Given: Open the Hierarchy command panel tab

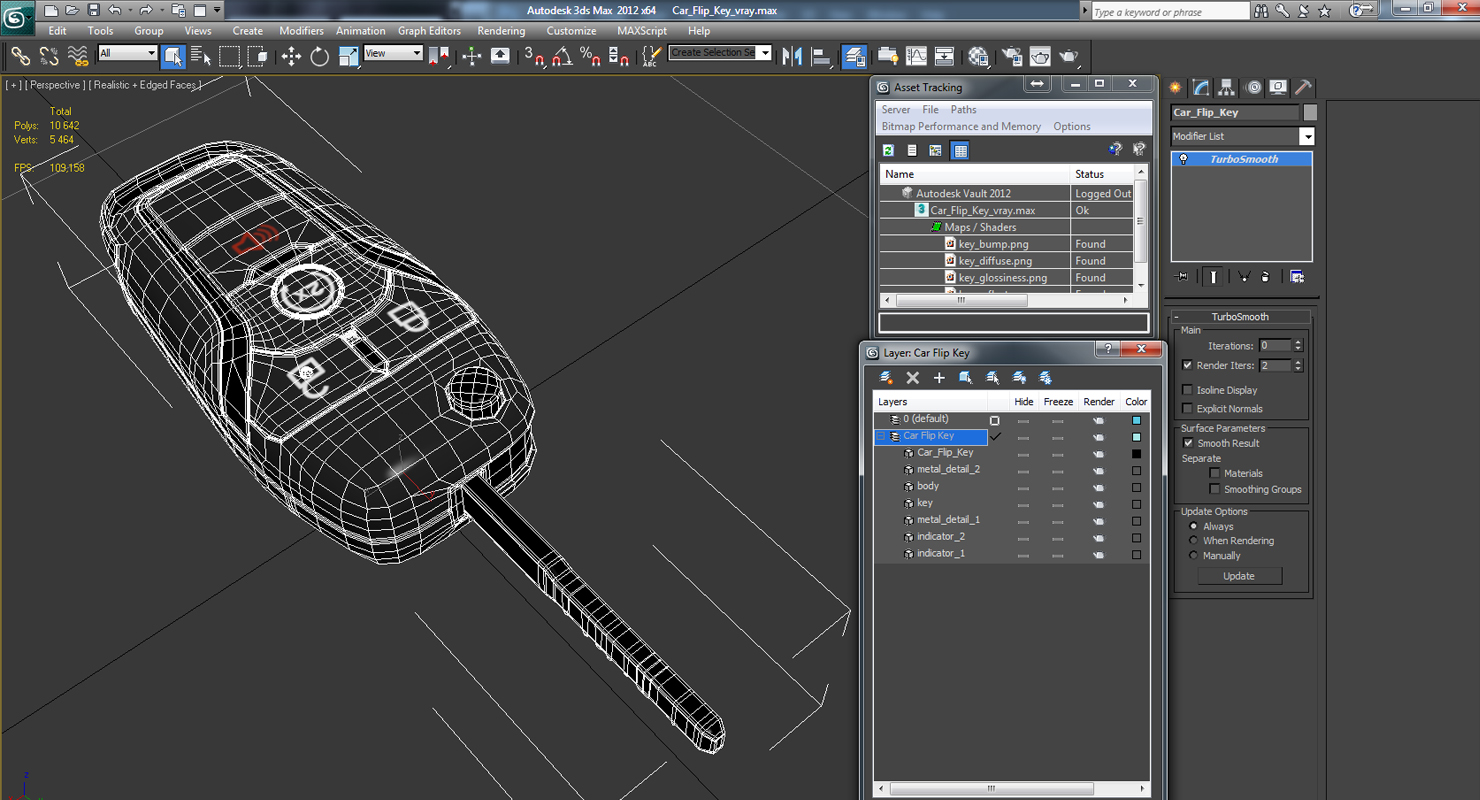Looking at the screenshot, I should coord(1226,88).
